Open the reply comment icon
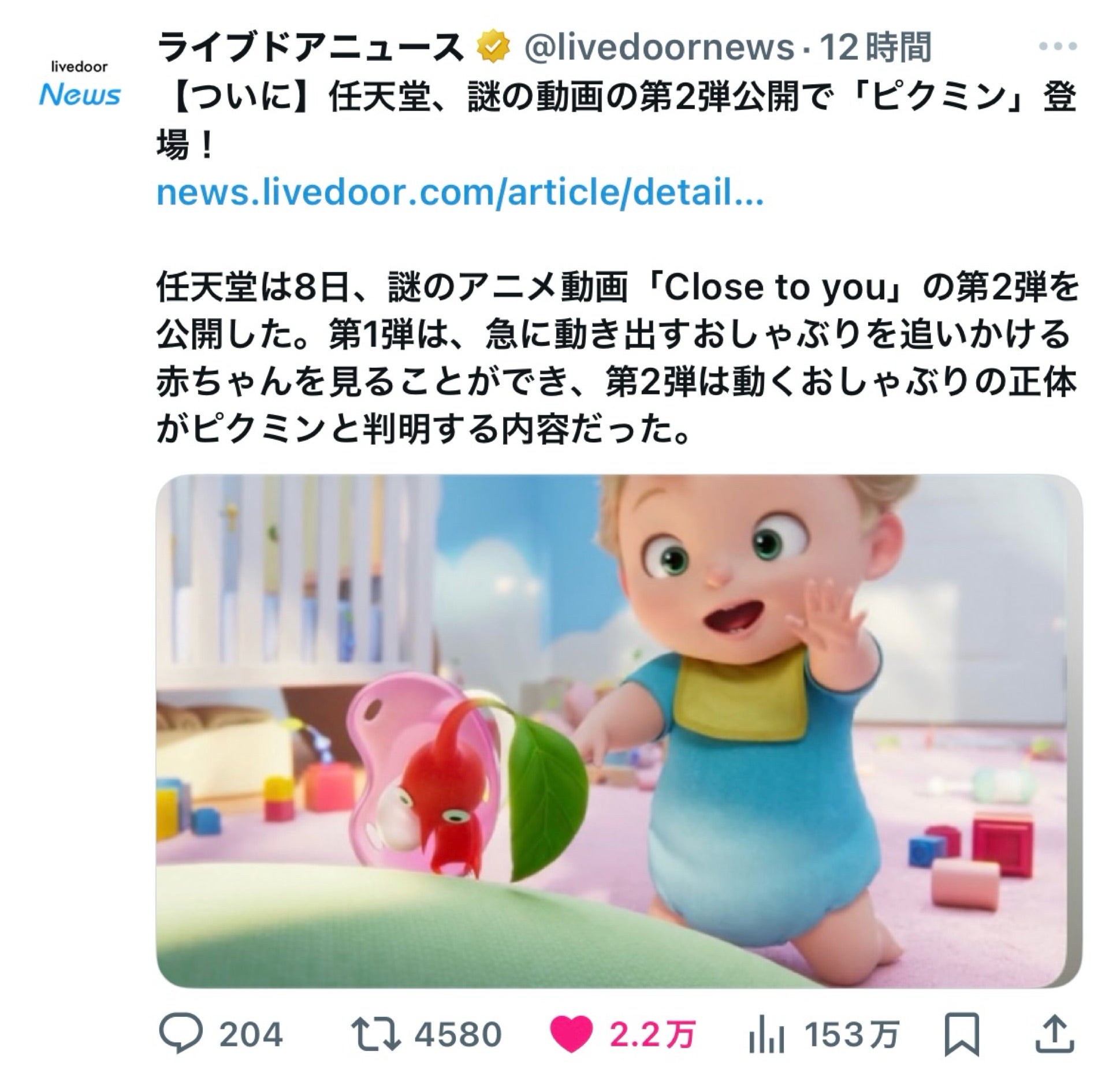 click(181, 1034)
